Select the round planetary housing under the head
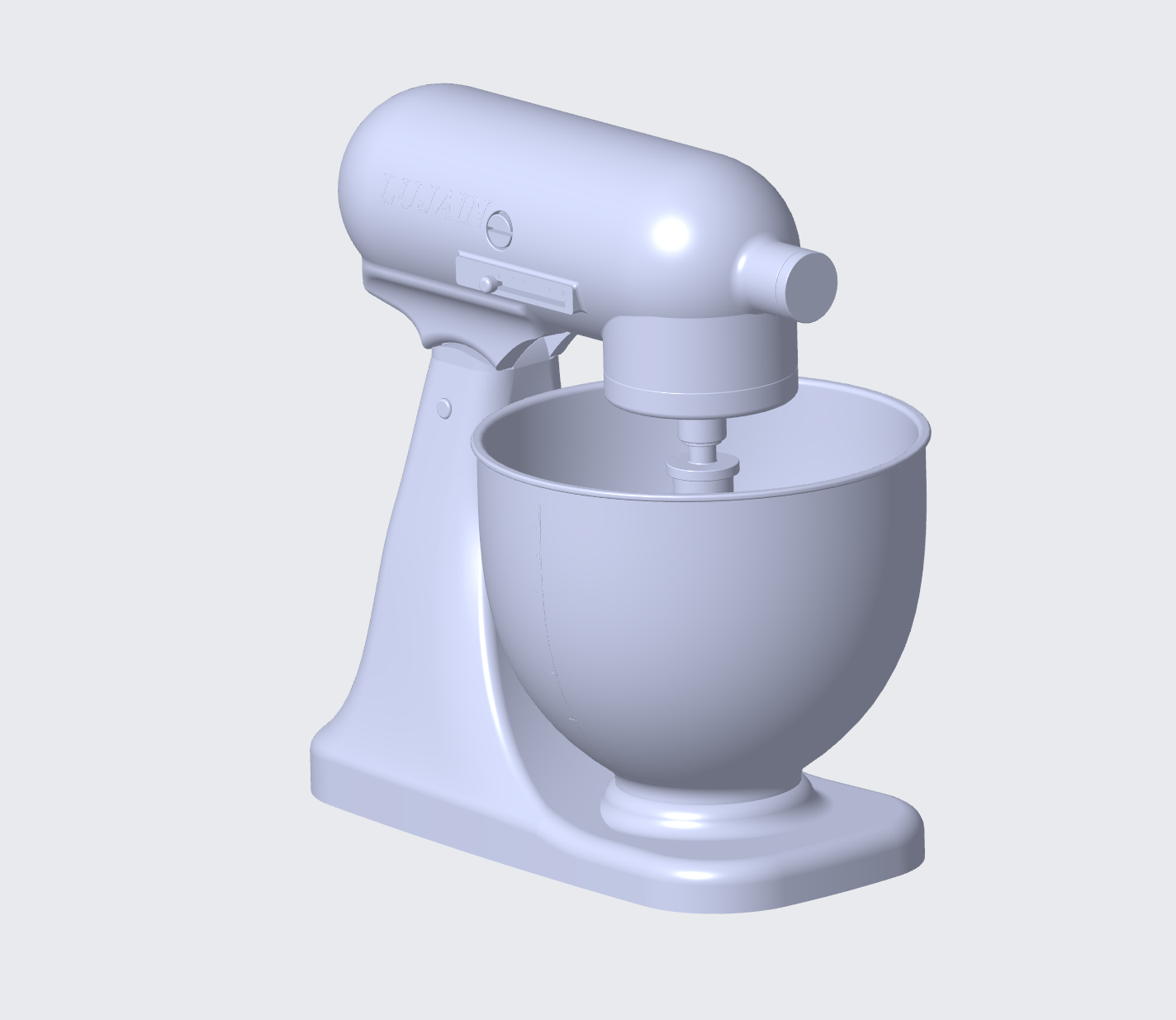The height and width of the screenshot is (1020, 1176). 699,365
